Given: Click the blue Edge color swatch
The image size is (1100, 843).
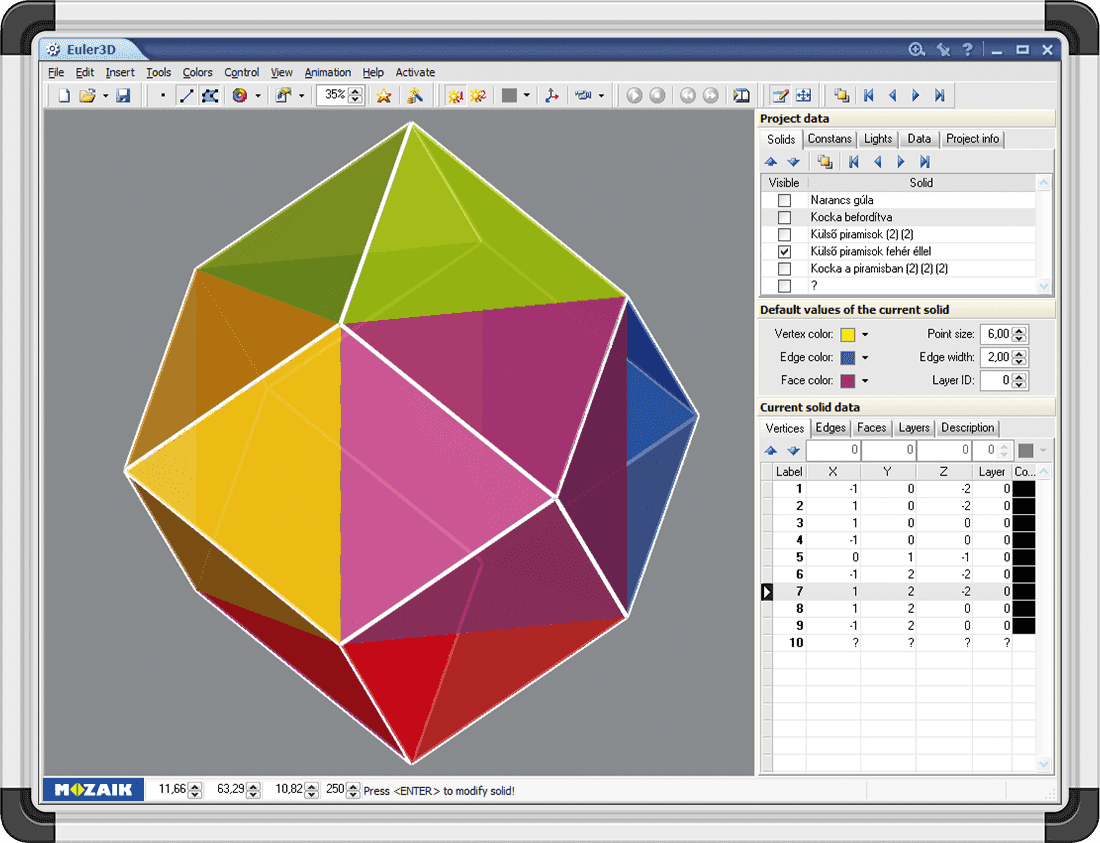Looking at the screenshot, I should [x=848, y=358].
